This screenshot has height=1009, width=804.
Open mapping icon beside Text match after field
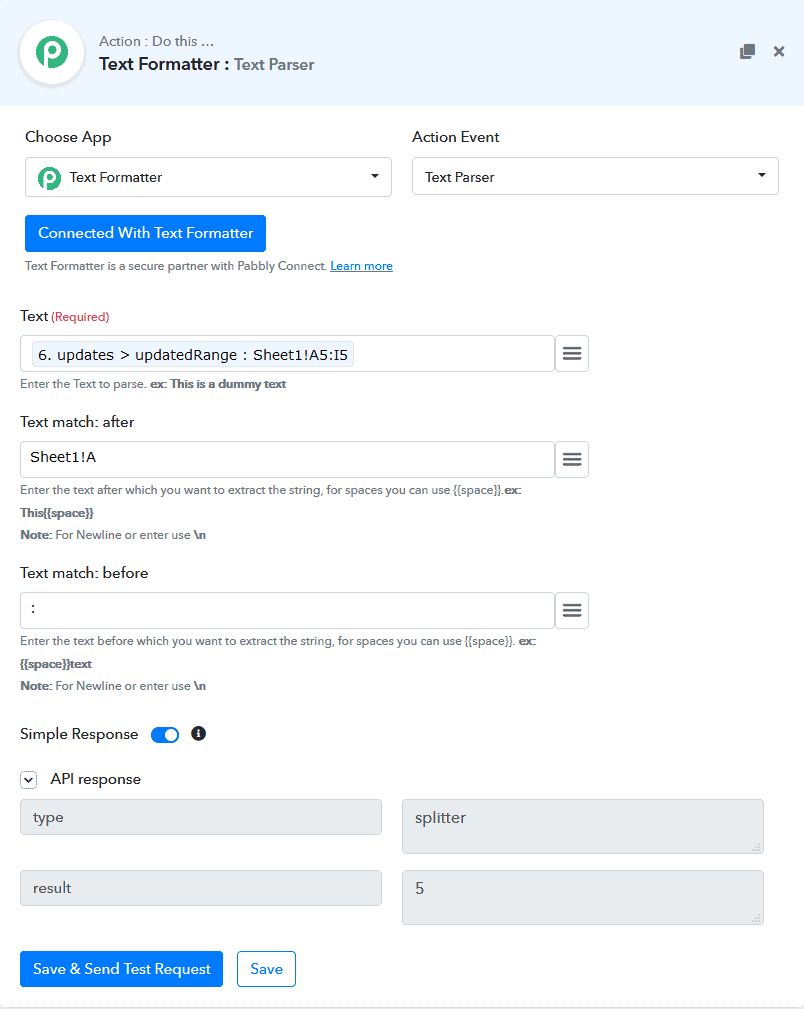coord(571,459)
